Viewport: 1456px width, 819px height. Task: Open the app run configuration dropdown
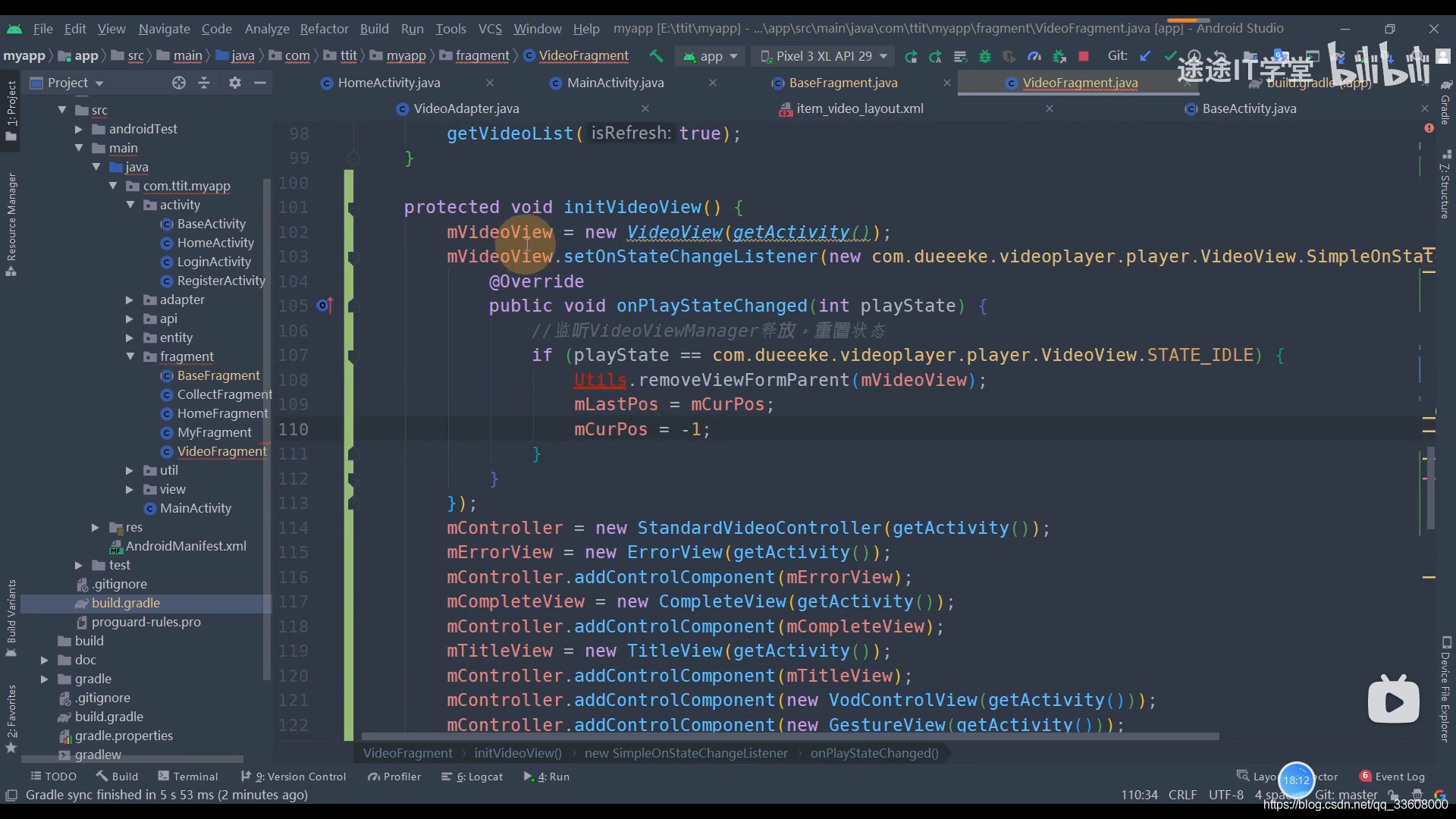tap(710, 56)
